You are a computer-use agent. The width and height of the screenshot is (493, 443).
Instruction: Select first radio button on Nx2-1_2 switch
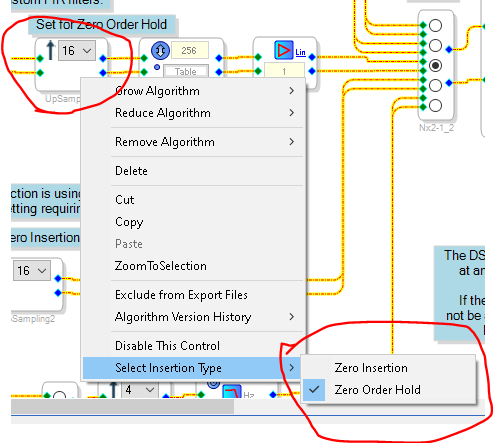(435, 25)
